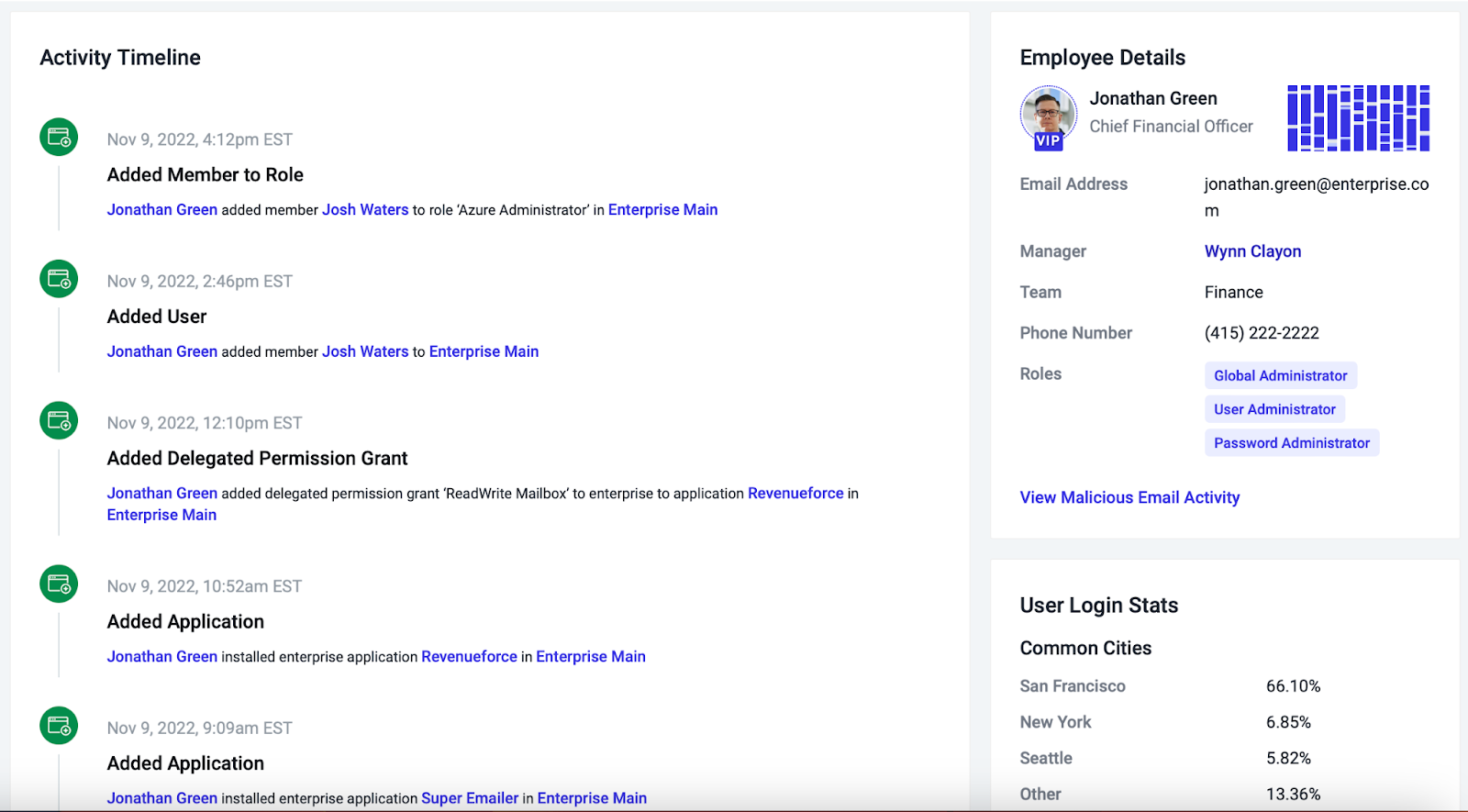Screen dimensions: 1468x812
Task: Open Revenueforce link in 10:52am event
Action: tap(469, 657)
